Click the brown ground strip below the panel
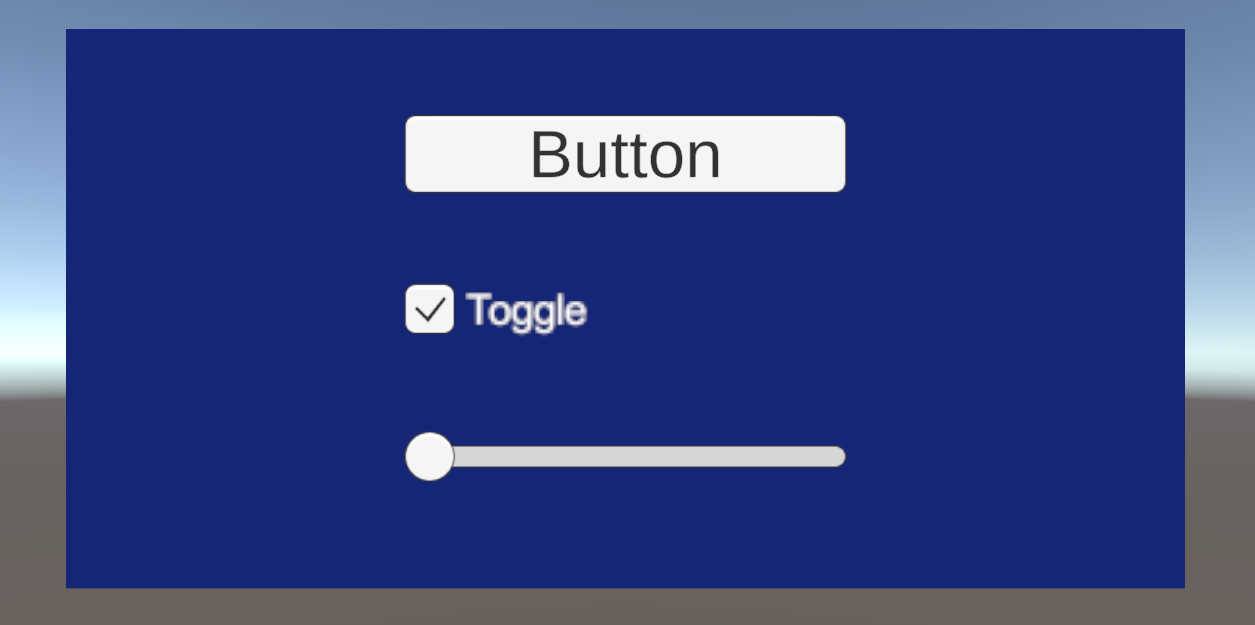1255x625 pixels. pos(627,606)
